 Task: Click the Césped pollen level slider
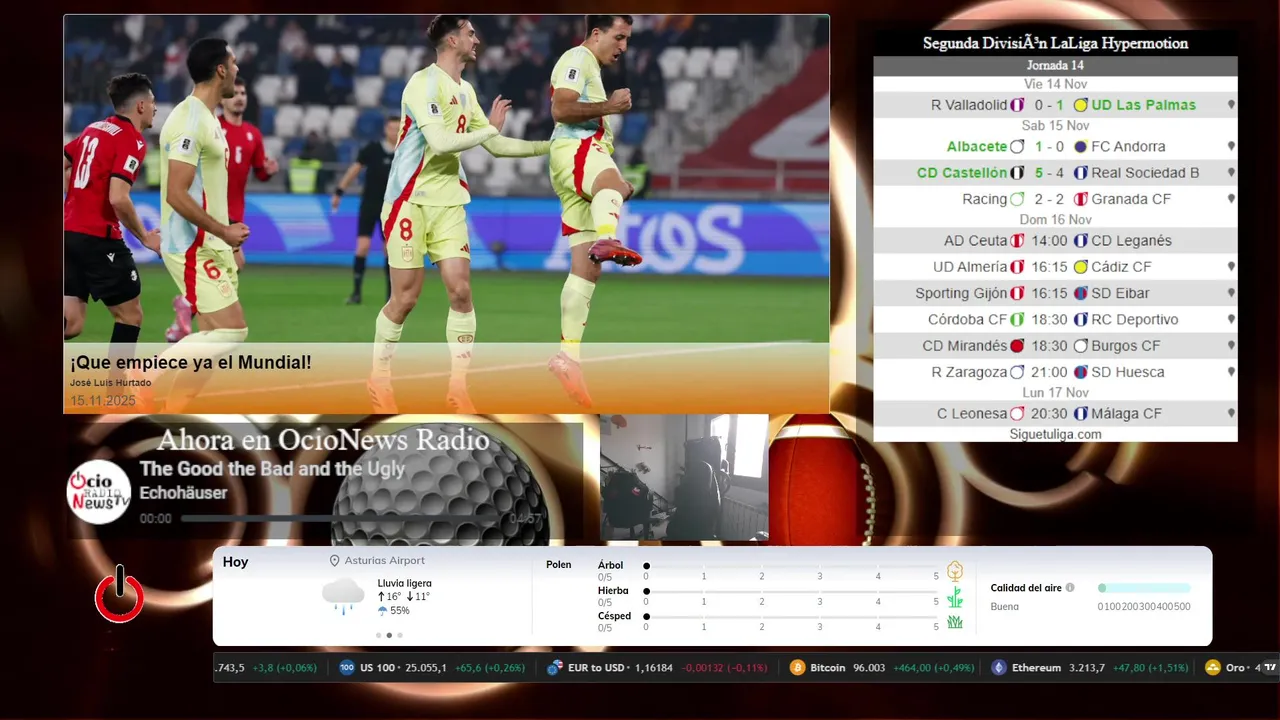tap(791, 617)
